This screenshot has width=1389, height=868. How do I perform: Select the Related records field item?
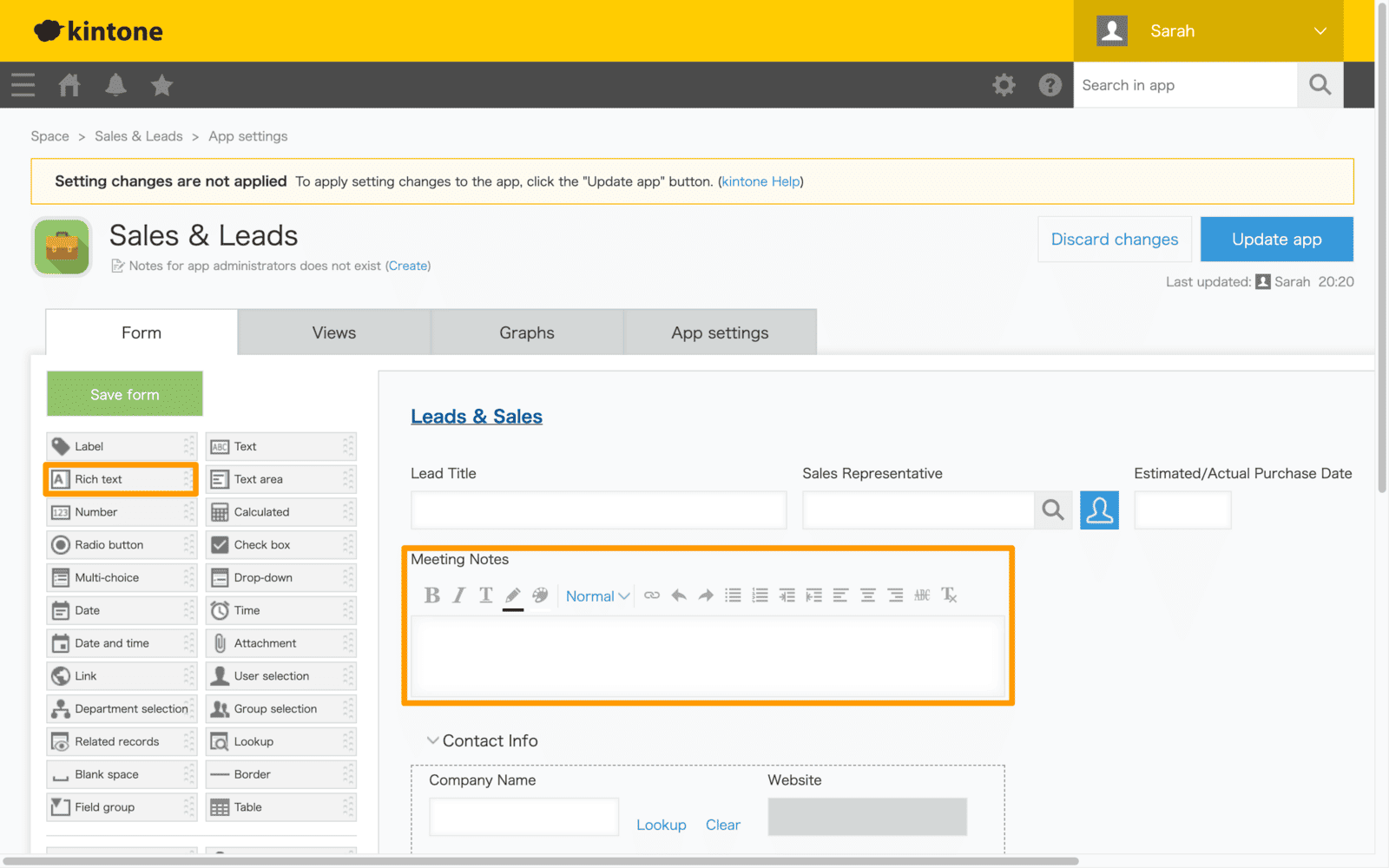[122, 742]
